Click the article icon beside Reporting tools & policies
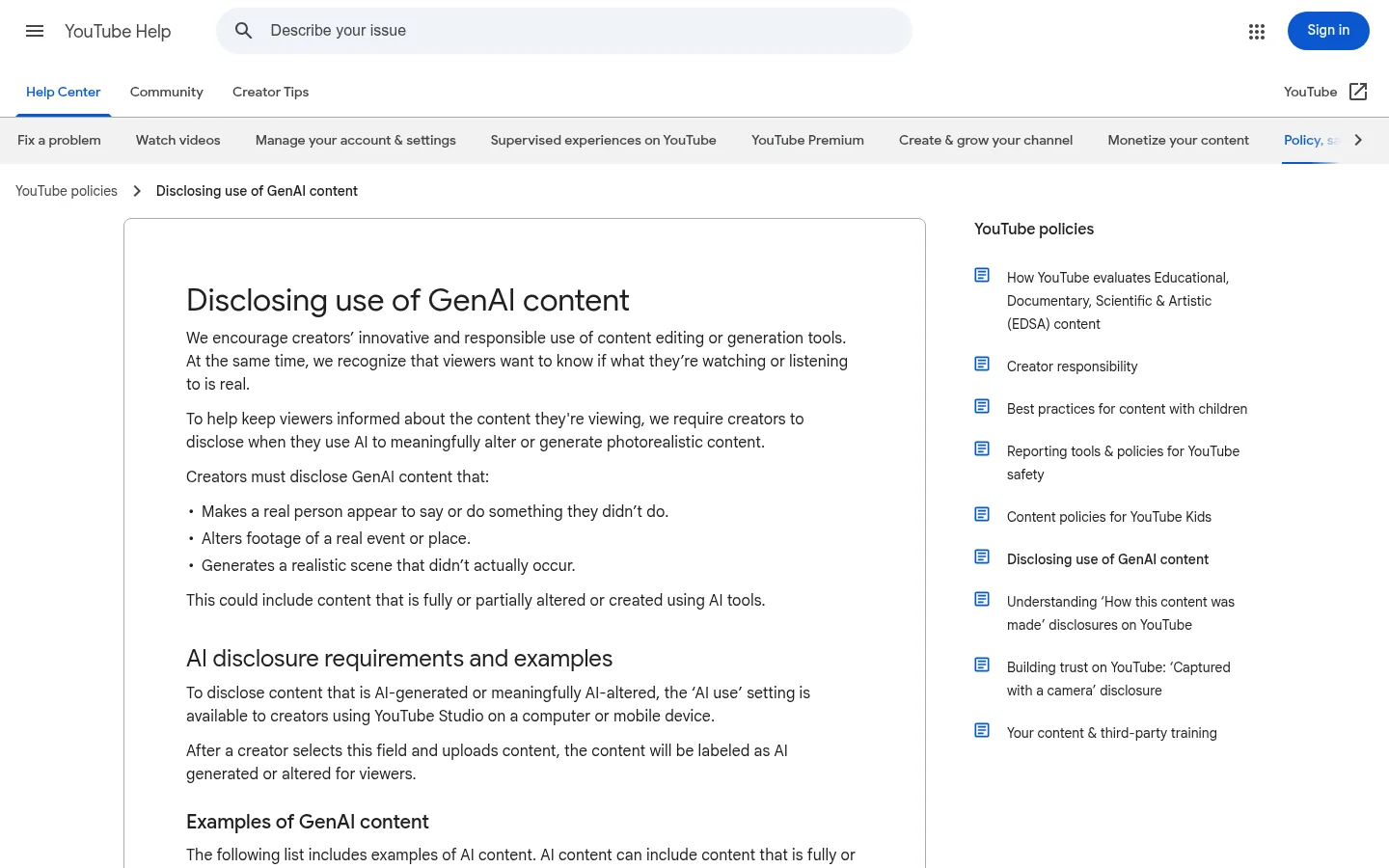Image resolution: width=1389 pixels, height=868 pixels. 982,449
